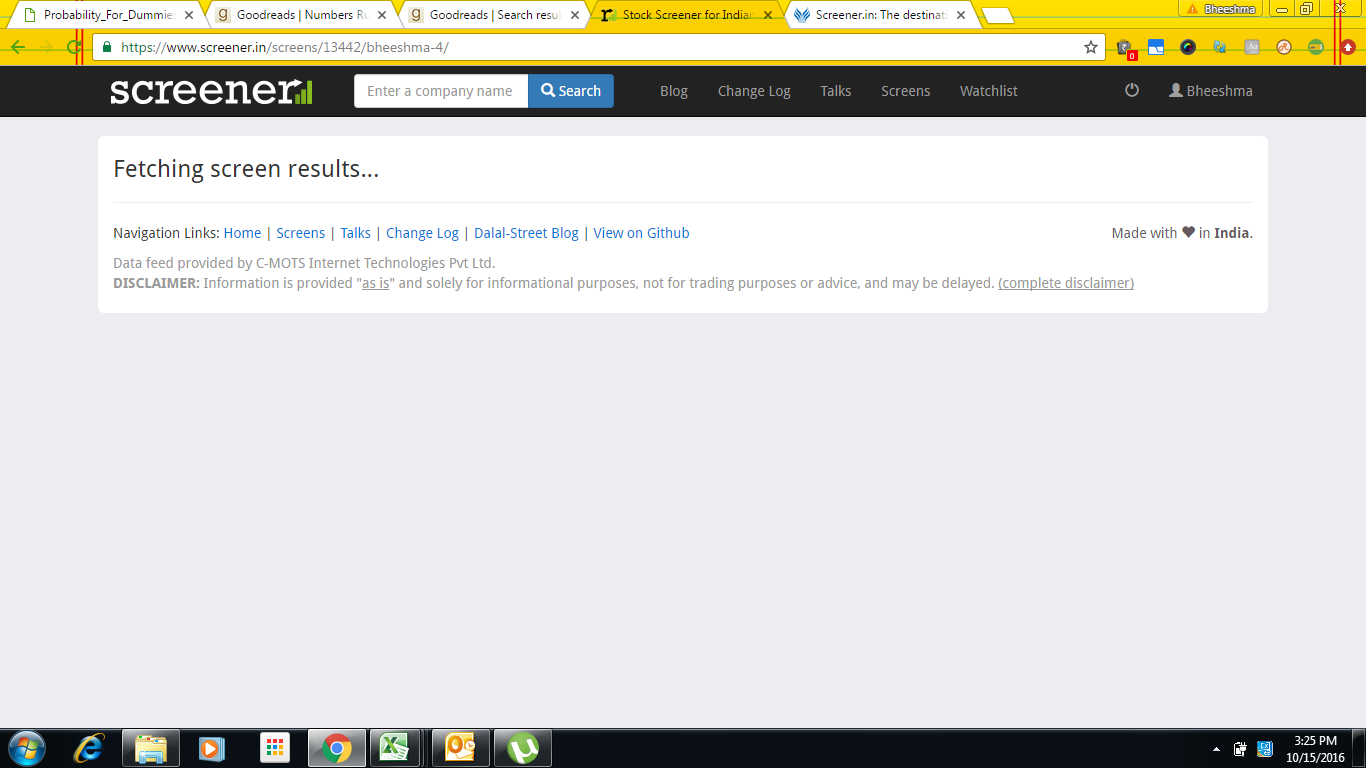
Task: Open the Bheeshma user account menu
Action: 1210,91
